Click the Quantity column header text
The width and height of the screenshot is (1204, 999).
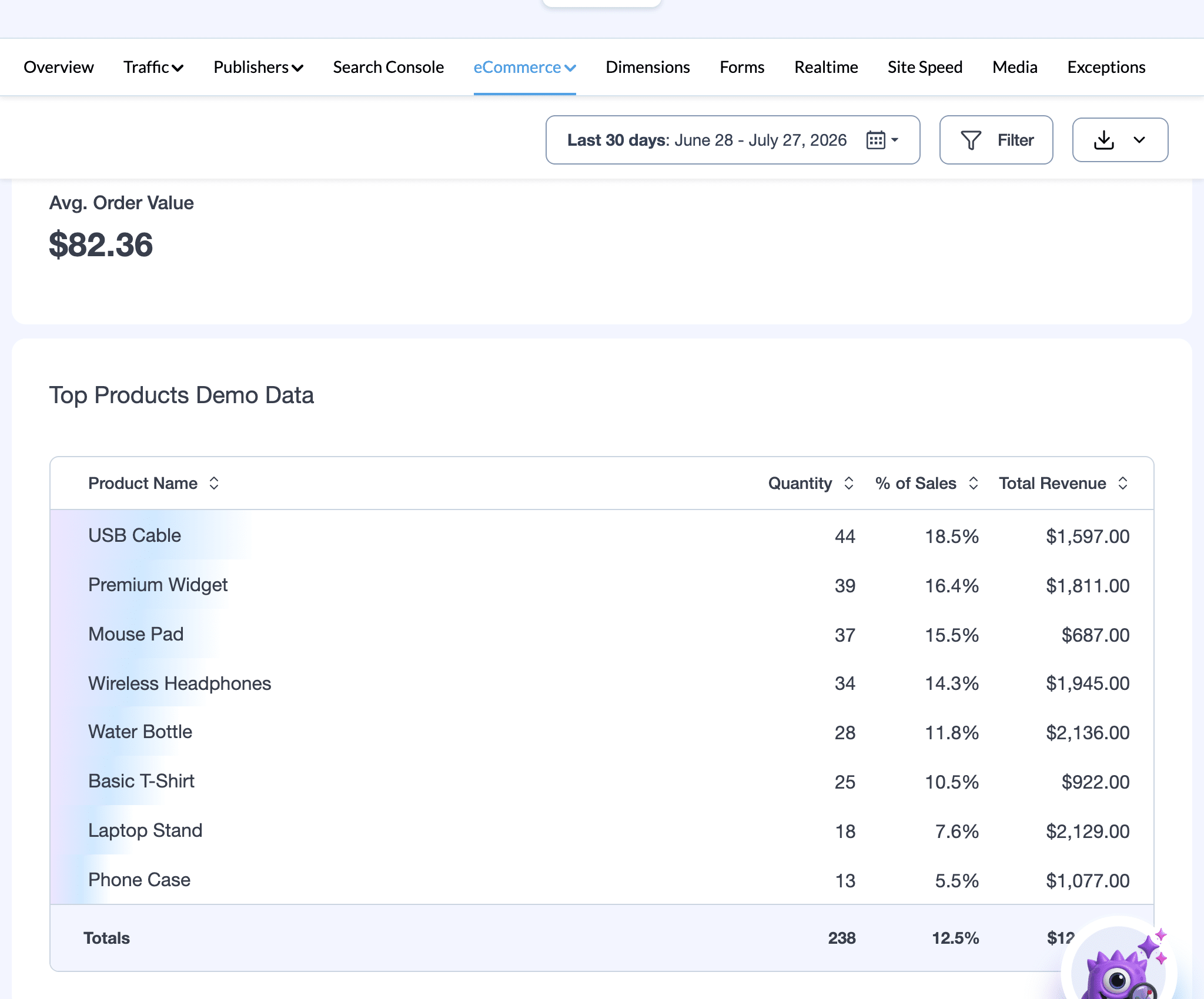pos(800,483)
